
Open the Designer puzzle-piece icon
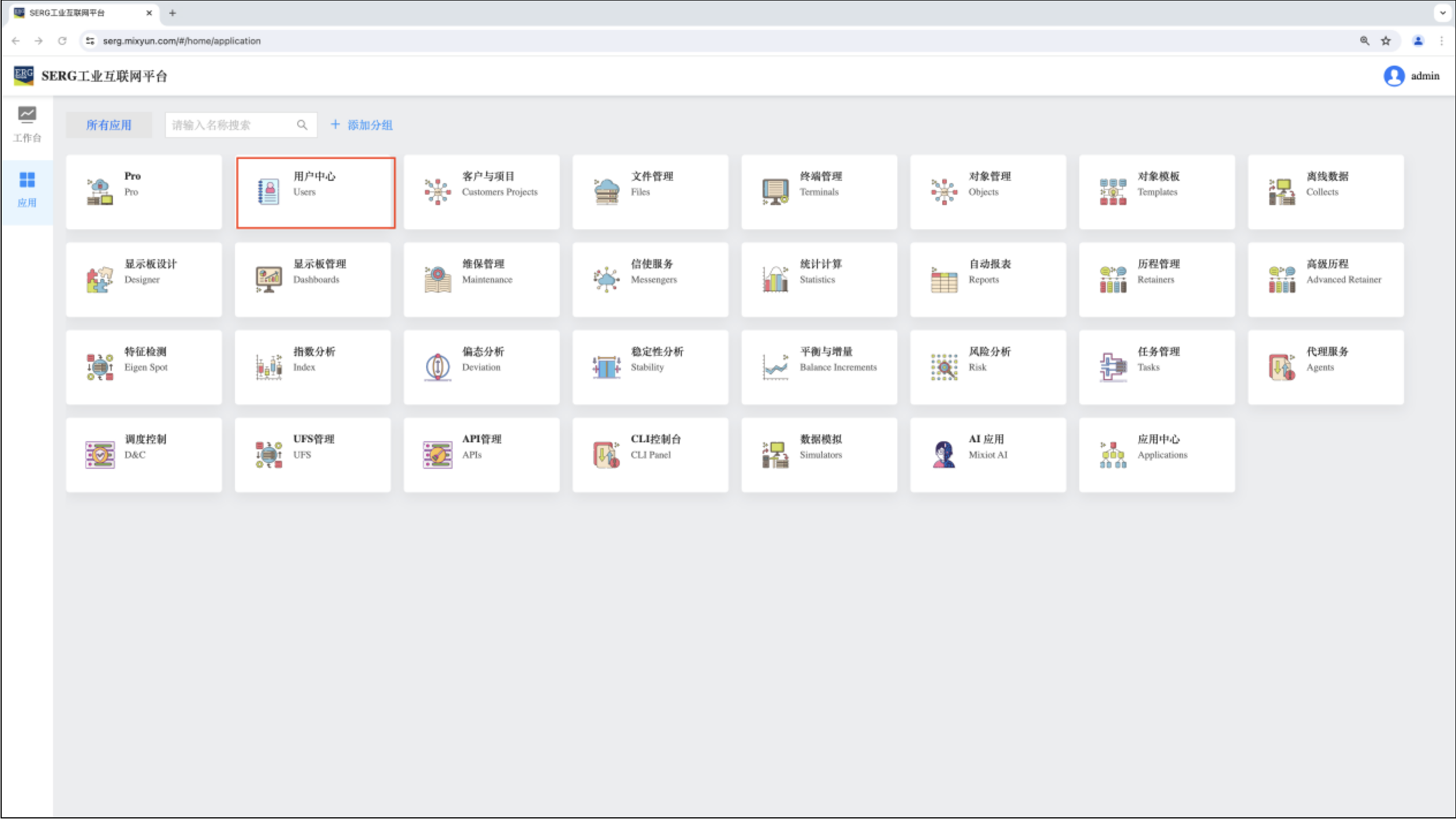click(x=100, y=279)
